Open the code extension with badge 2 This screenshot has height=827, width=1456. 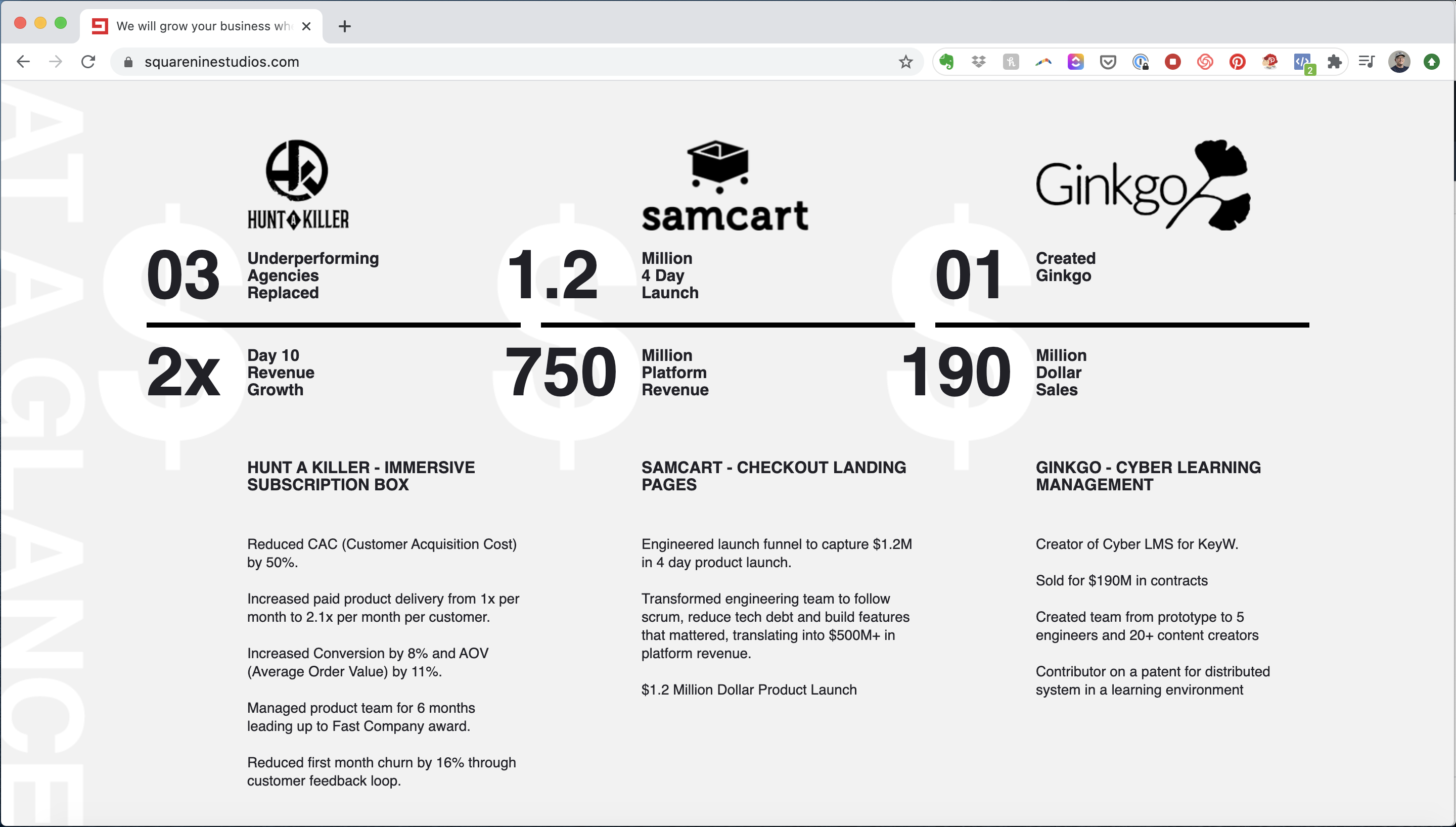(1303, 63)
